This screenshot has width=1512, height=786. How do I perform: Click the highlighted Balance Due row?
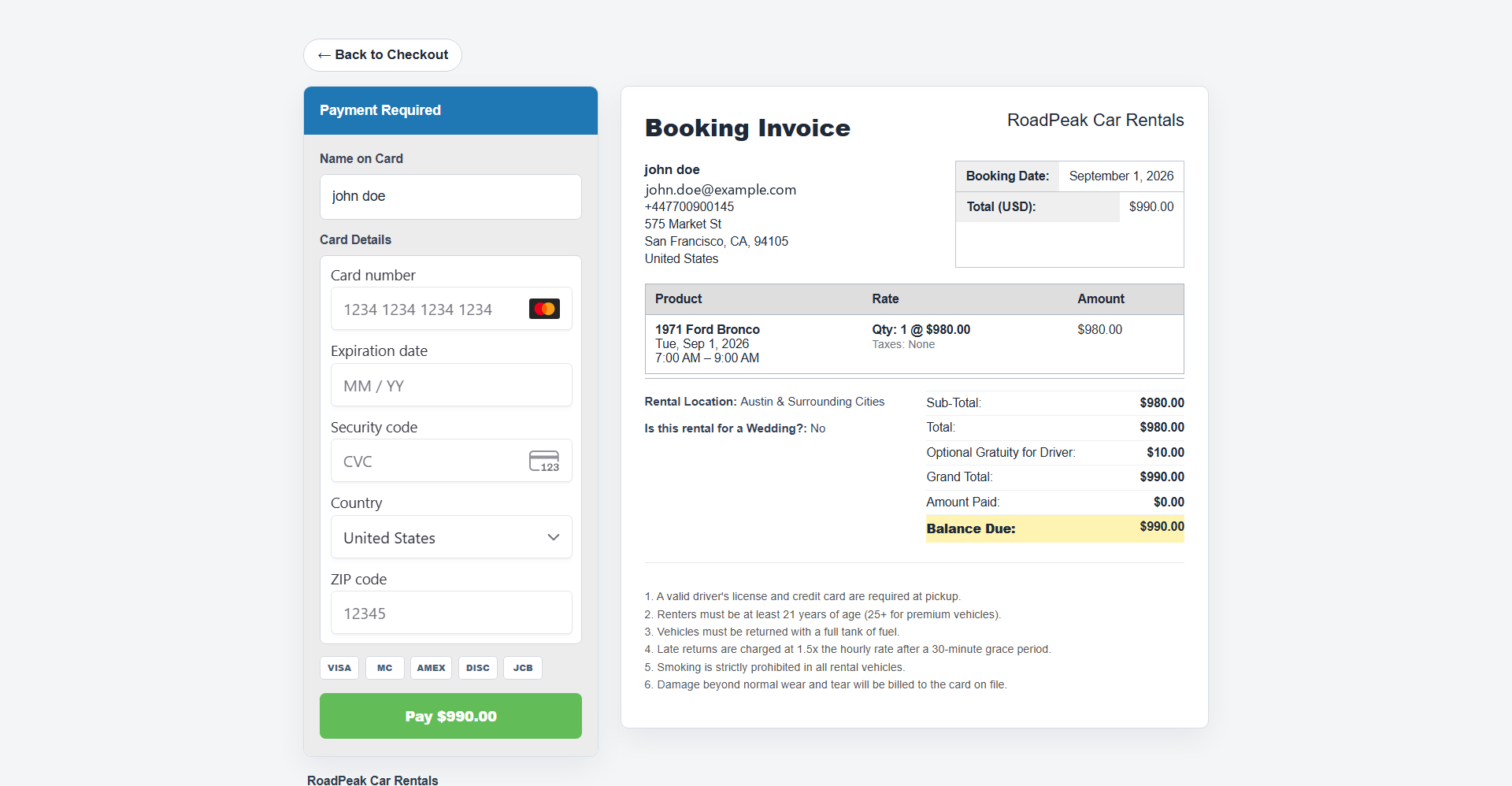pyautogui.click(x=1055, y=528)
